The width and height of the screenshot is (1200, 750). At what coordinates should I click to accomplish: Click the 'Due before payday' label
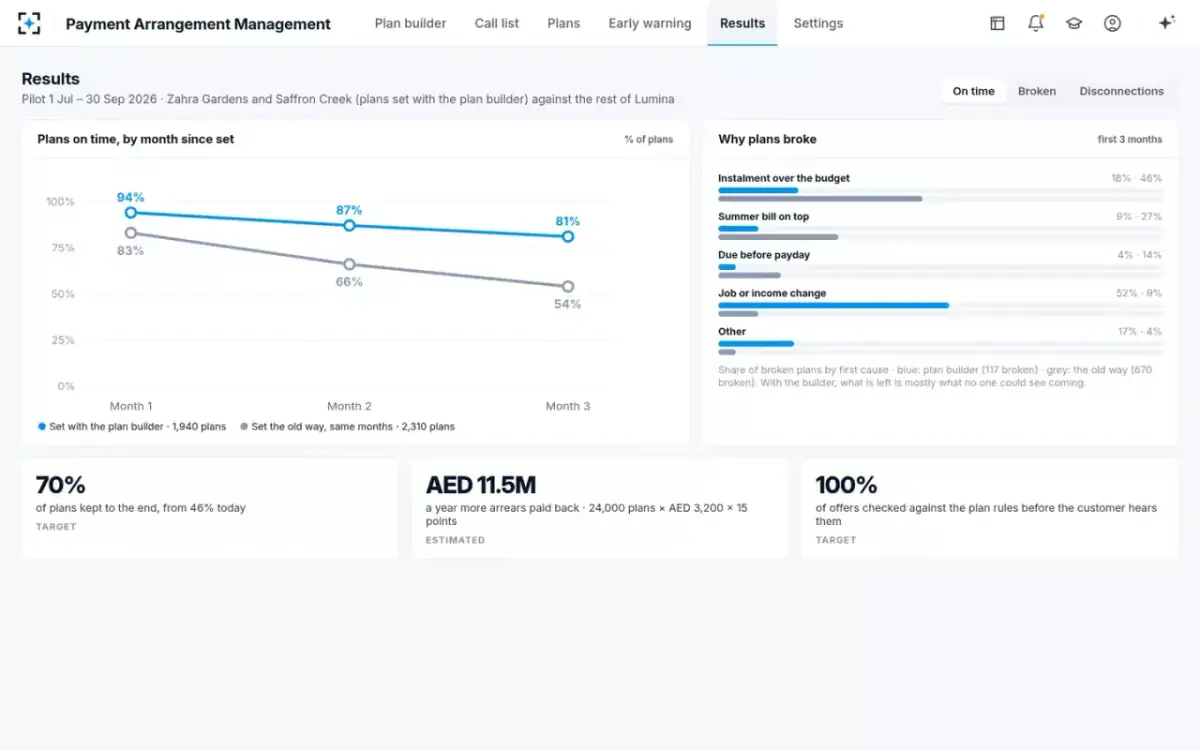[764, 255]
